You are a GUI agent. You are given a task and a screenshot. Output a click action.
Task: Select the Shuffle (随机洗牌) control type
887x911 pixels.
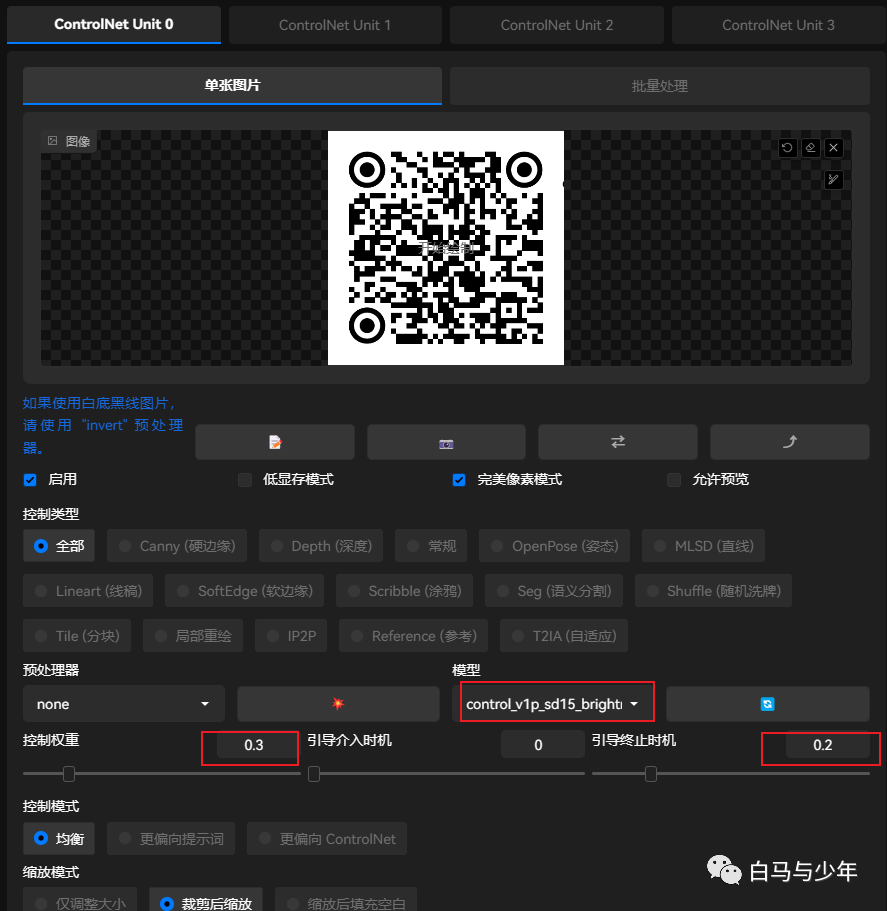coord(713,591)
